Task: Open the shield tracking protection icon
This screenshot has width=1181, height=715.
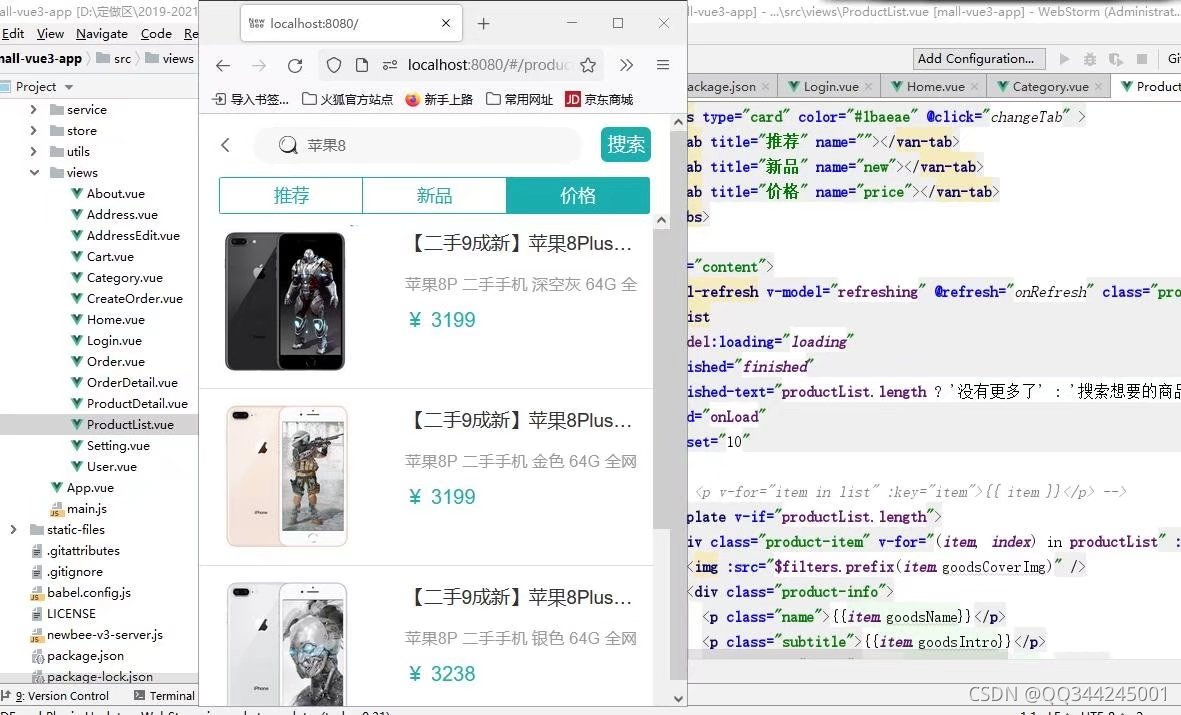Action: (334, 66)
